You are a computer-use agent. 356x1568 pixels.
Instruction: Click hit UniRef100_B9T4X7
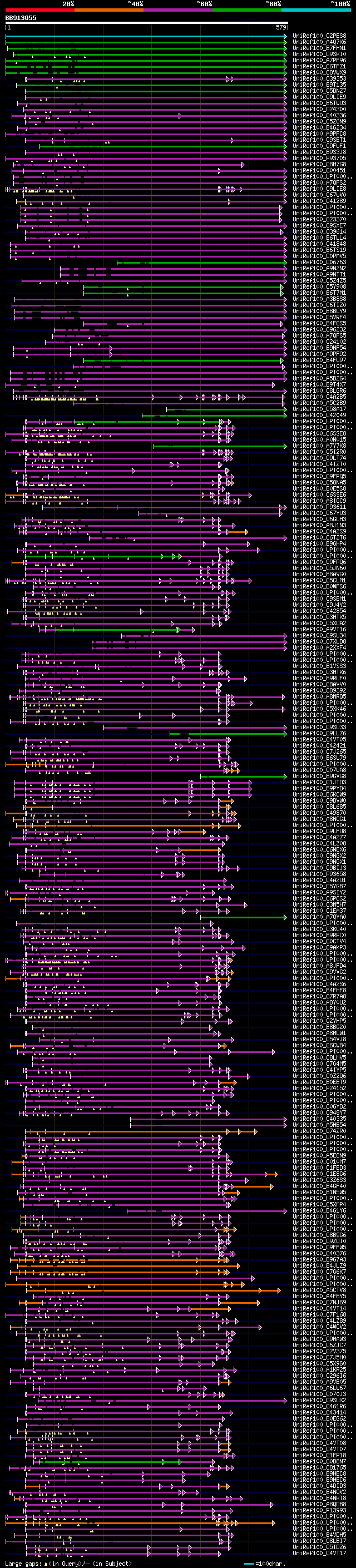click(319, 385)
